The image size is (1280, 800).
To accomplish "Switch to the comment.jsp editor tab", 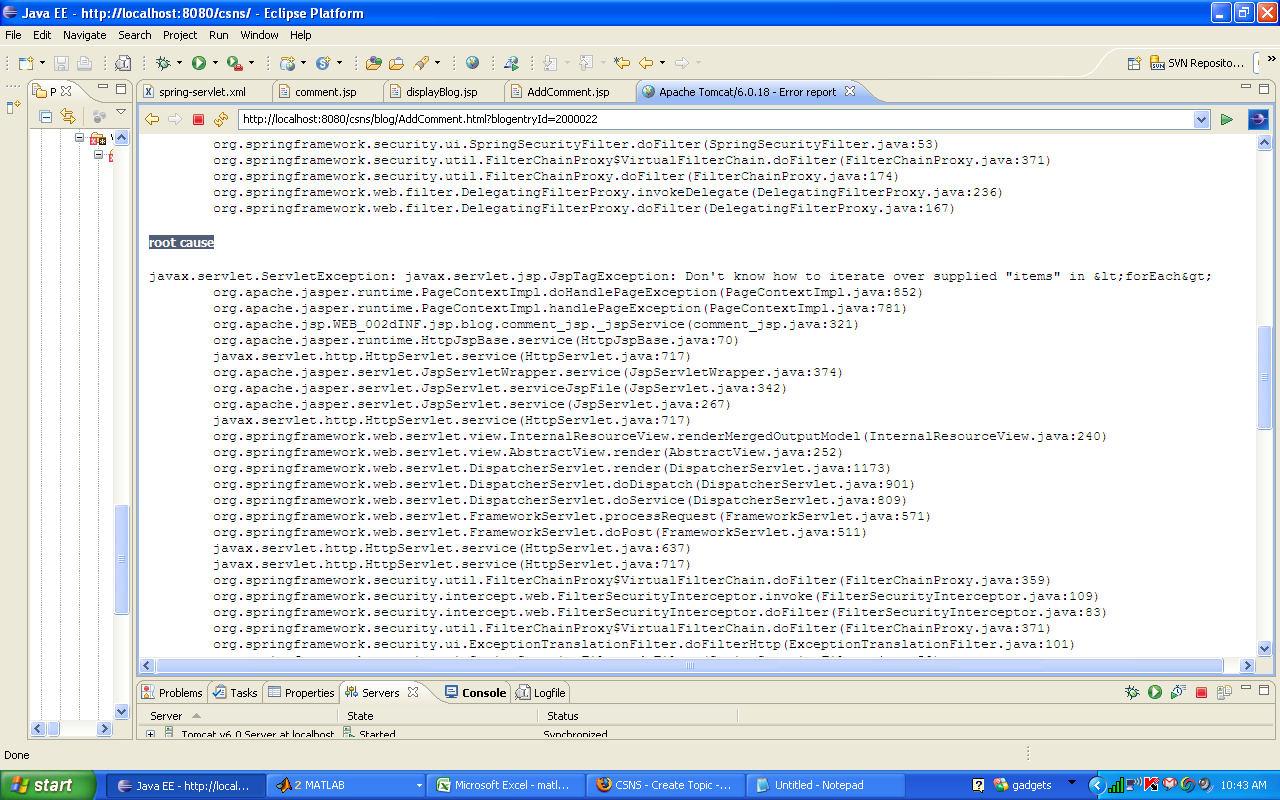I will tap(324, 92).
